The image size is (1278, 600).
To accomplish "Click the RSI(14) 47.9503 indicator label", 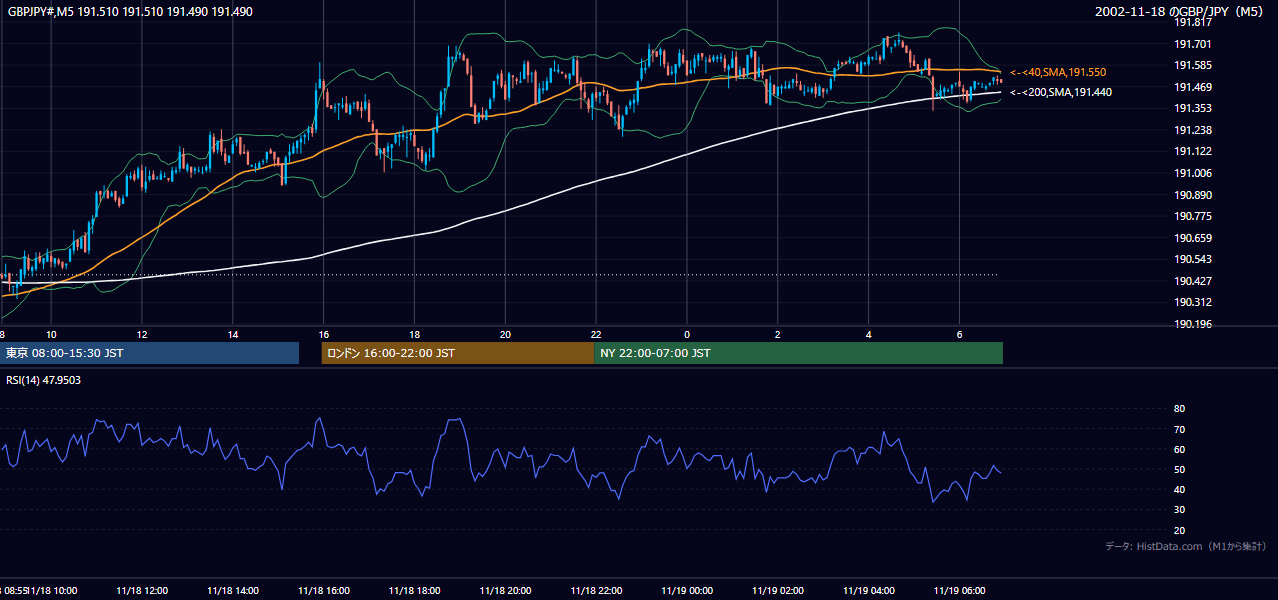I will coord(44,380).
